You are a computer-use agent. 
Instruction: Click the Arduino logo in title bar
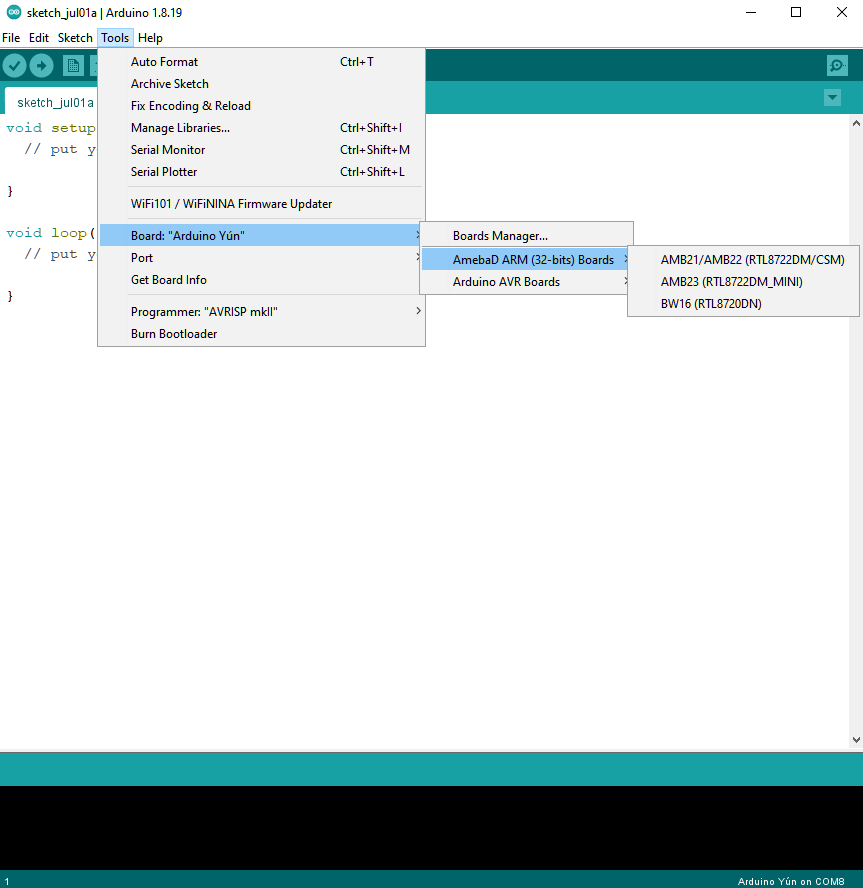(14, 12)
